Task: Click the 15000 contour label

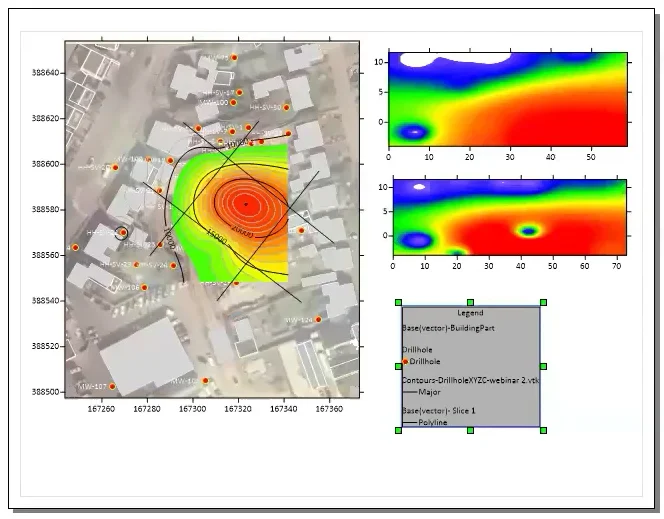Action: [217, 236]
